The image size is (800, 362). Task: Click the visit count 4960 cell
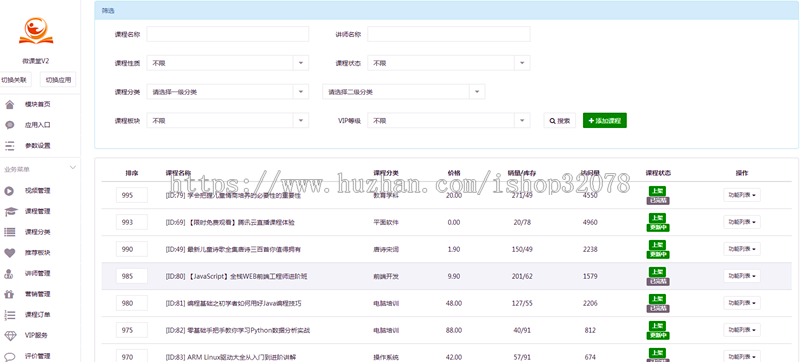pos(590,223)
